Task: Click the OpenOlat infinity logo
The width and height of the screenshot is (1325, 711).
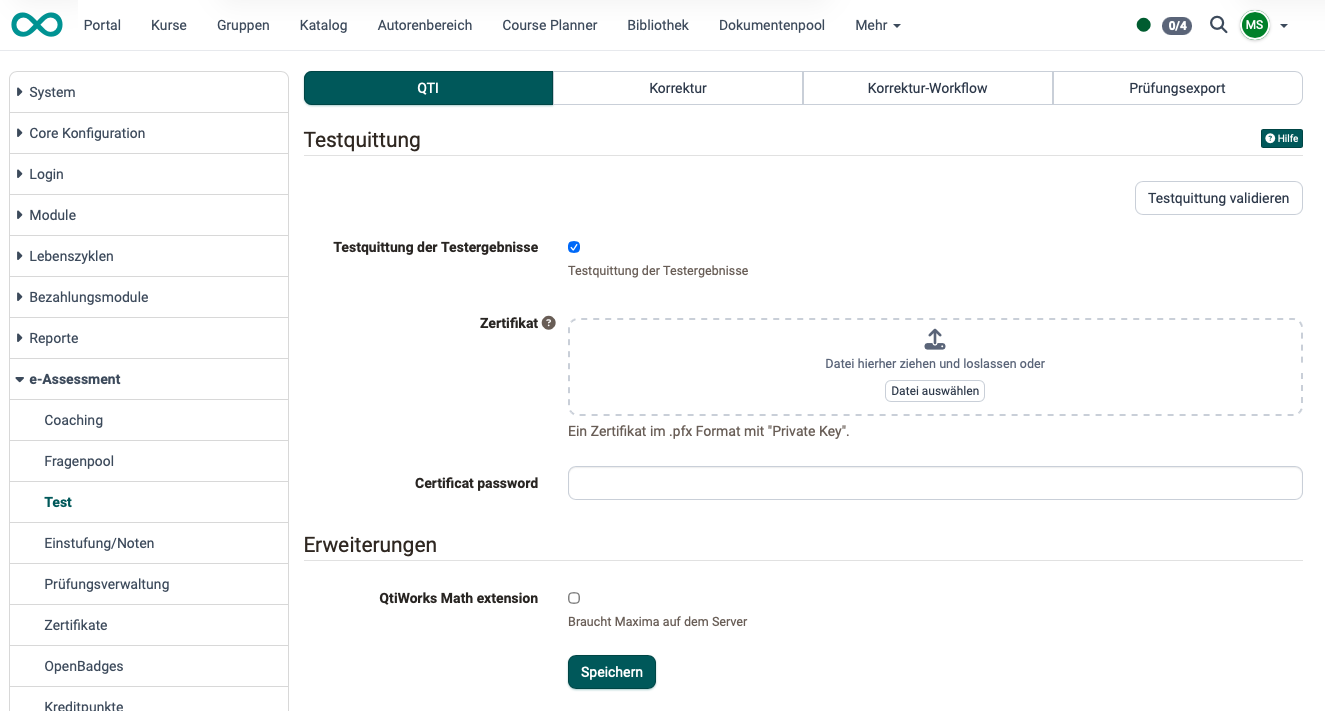Action: (x=36, y=25)
